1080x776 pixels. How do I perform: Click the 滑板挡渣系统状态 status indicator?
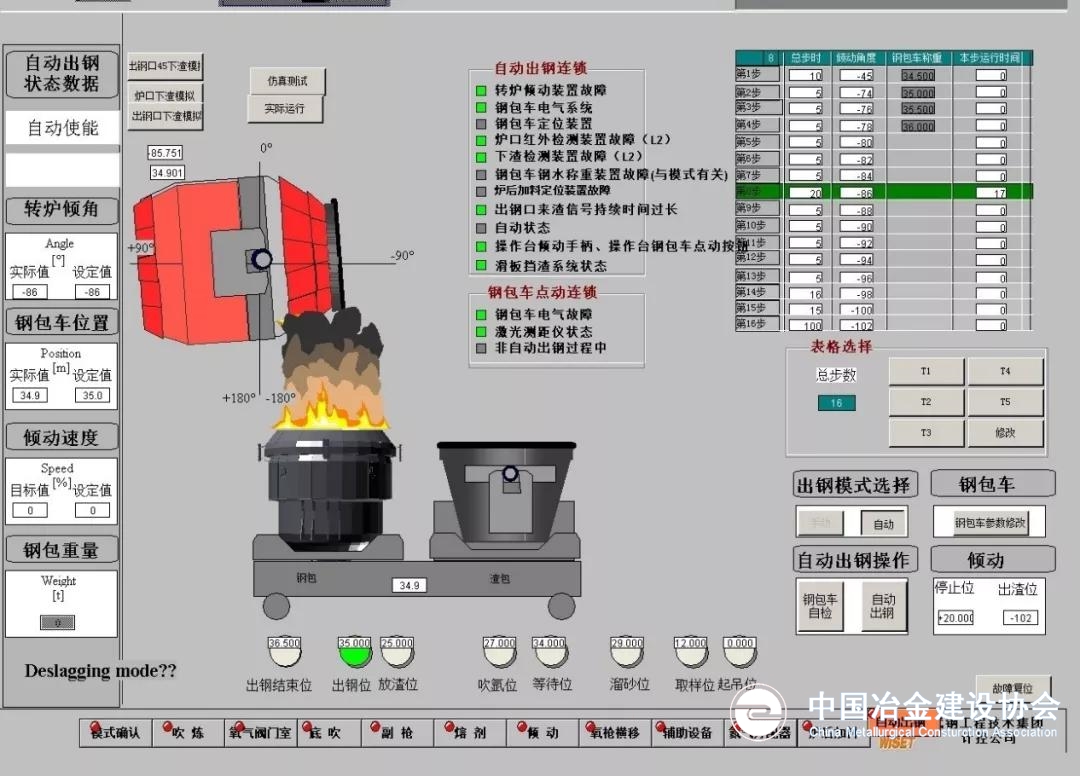point(481,265)
